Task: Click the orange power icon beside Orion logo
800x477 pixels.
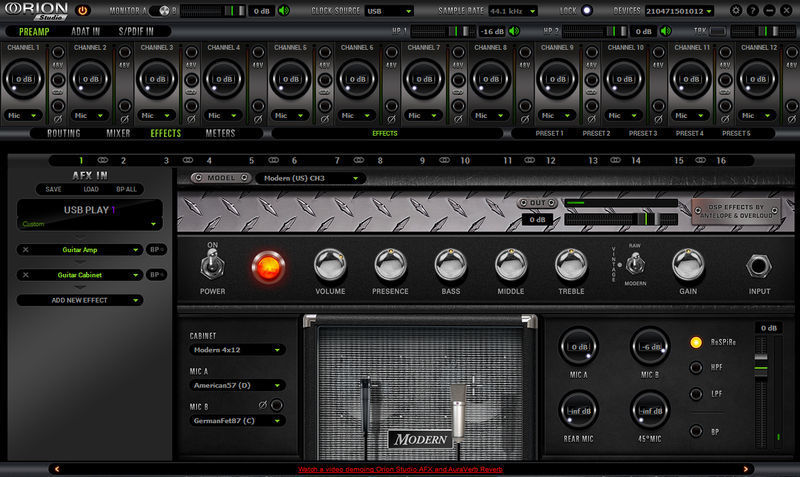Action: pyautogui.click(x=82, y=10)
